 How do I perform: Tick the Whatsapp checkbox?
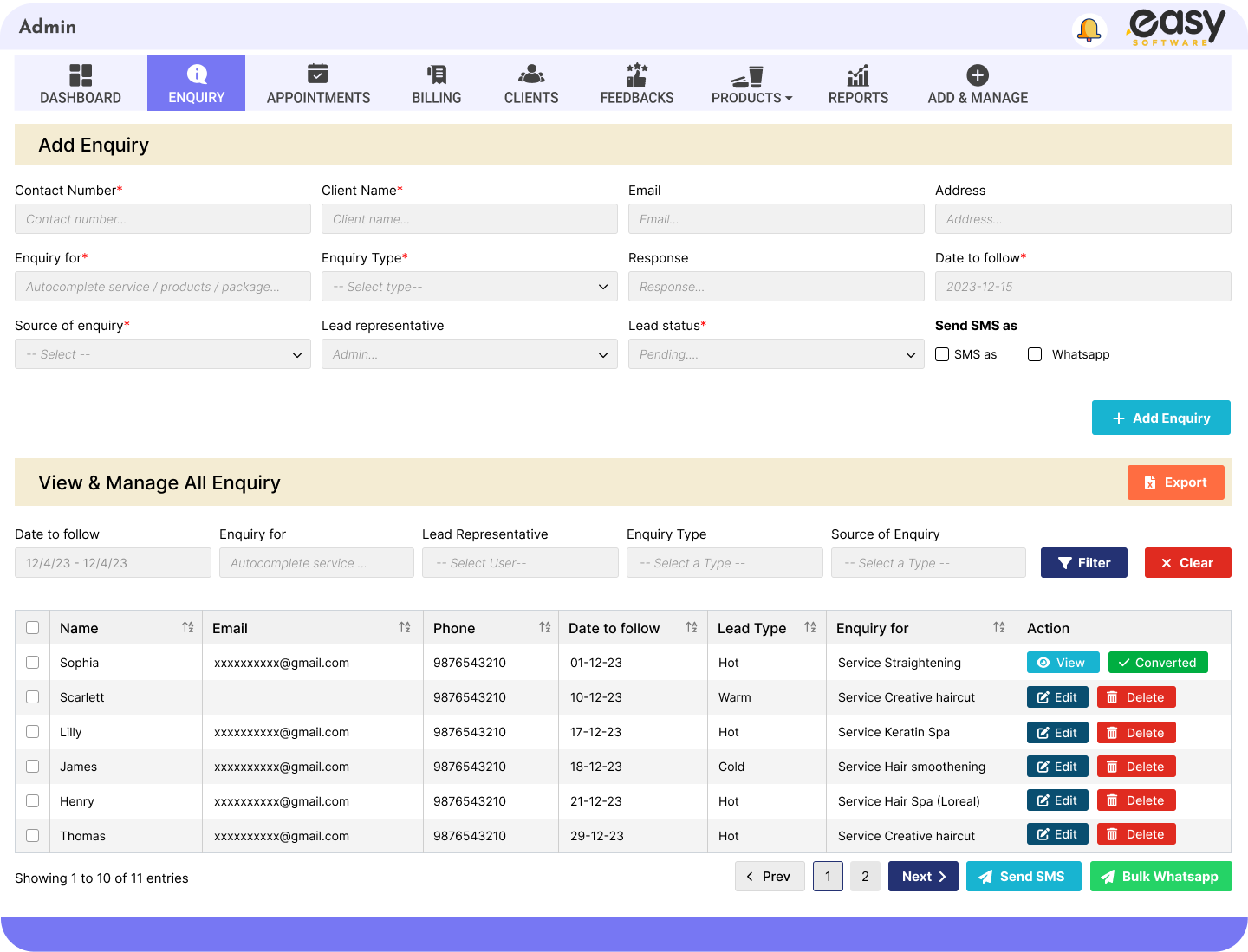[x=1035, y=354]
